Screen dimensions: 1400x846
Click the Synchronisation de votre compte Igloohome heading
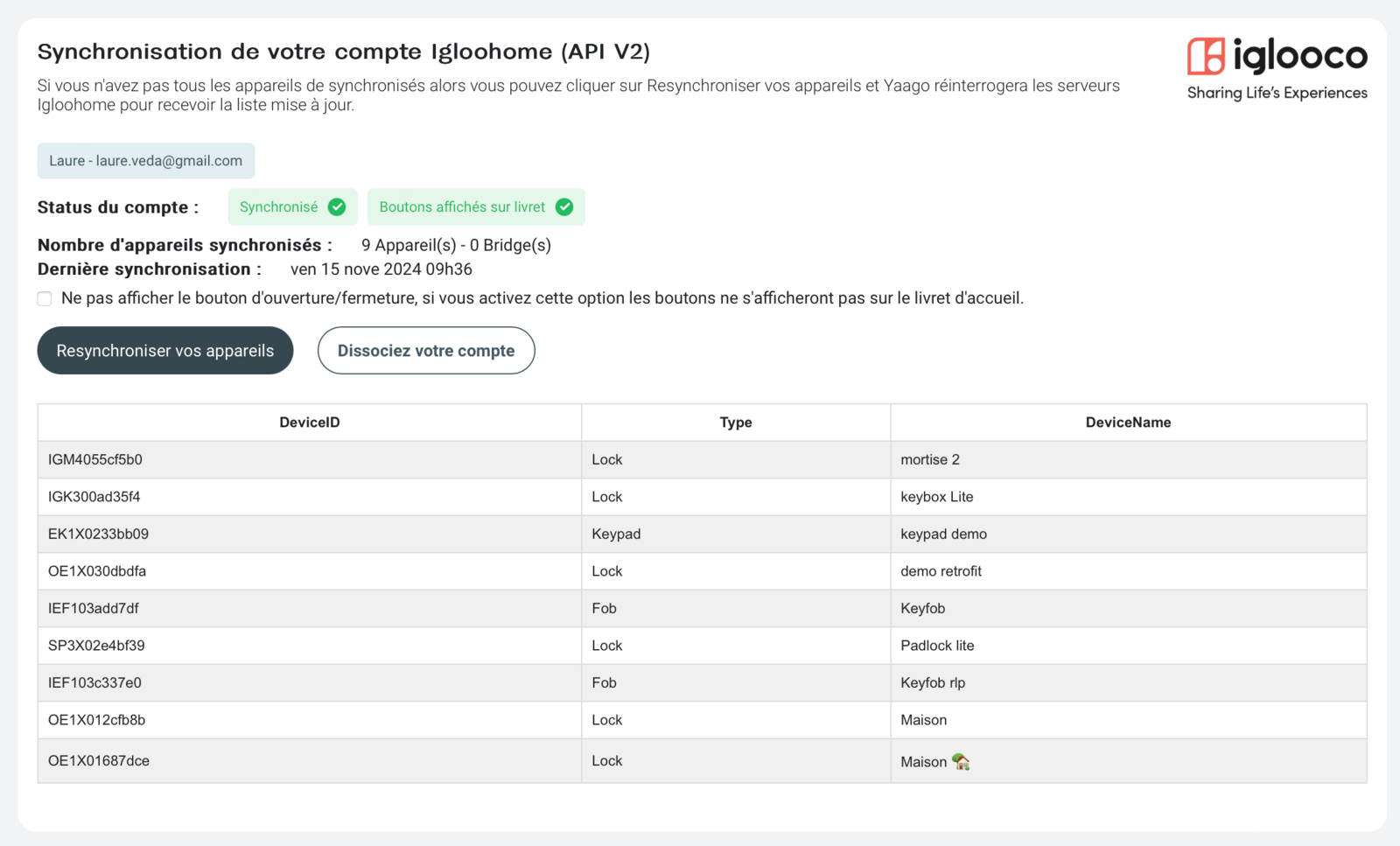[x=344, y=52]
